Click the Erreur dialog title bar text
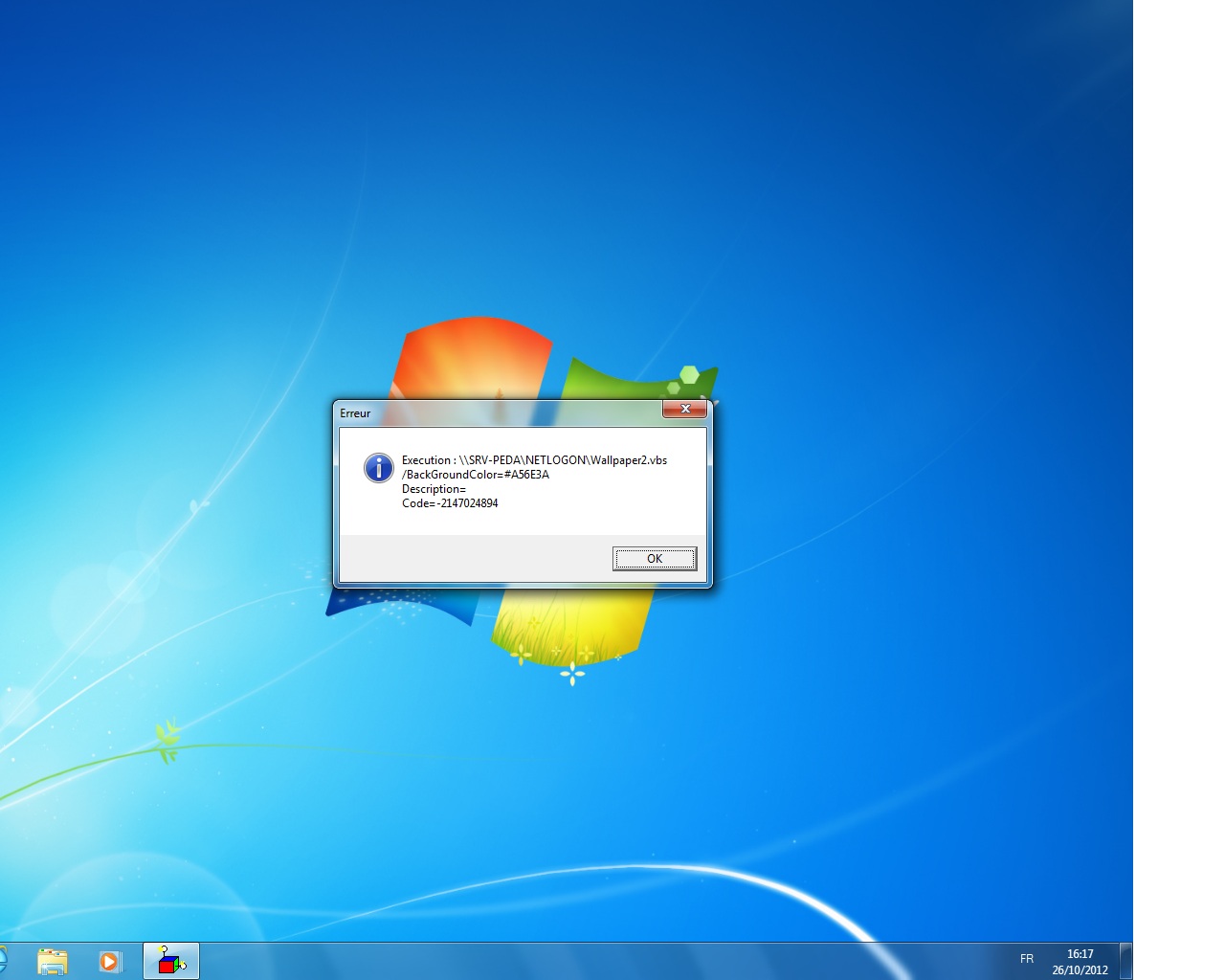This screenshot has height=980, width=1225. coord(355,413)
